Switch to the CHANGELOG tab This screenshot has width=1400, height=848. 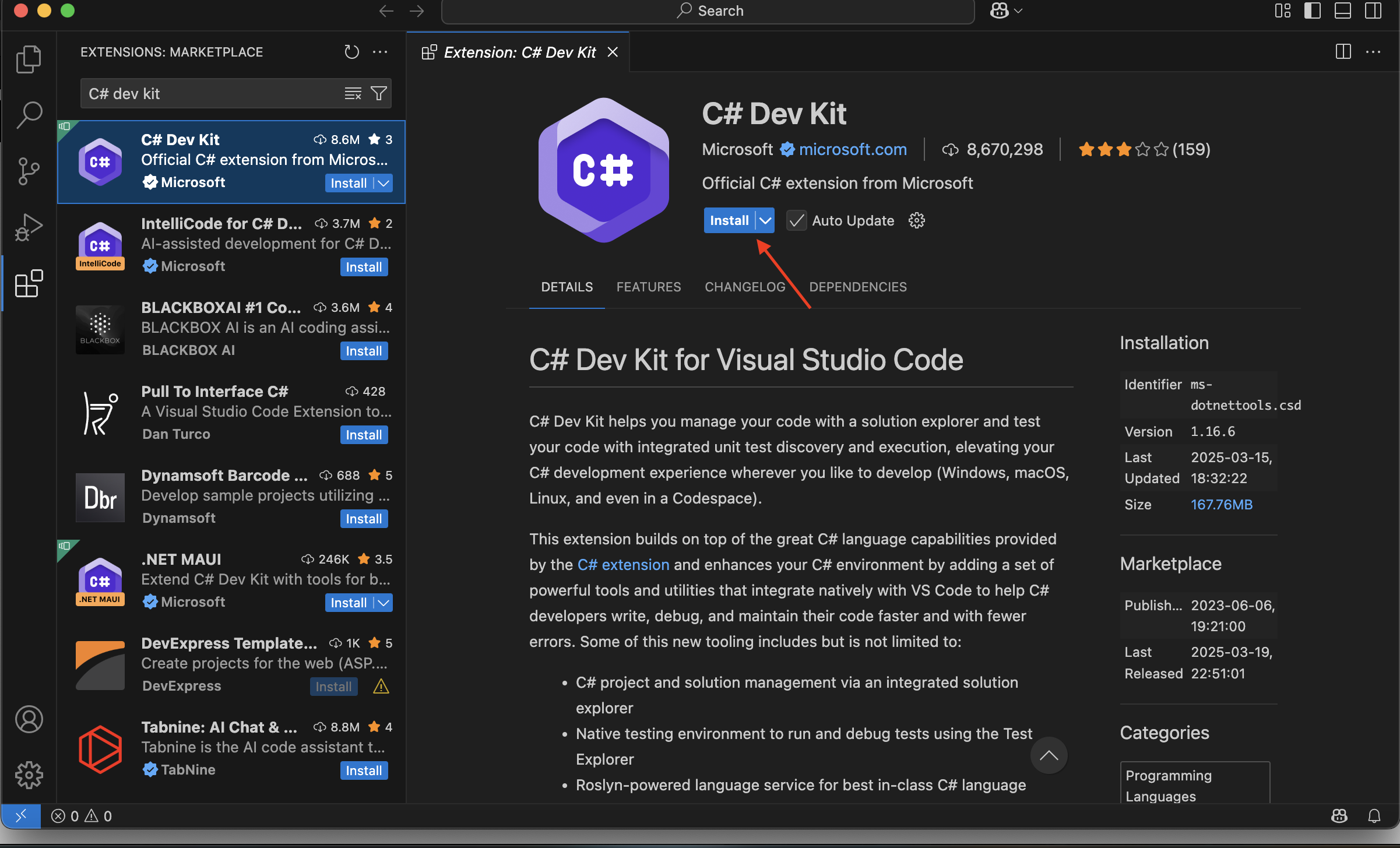coord(745,287)
